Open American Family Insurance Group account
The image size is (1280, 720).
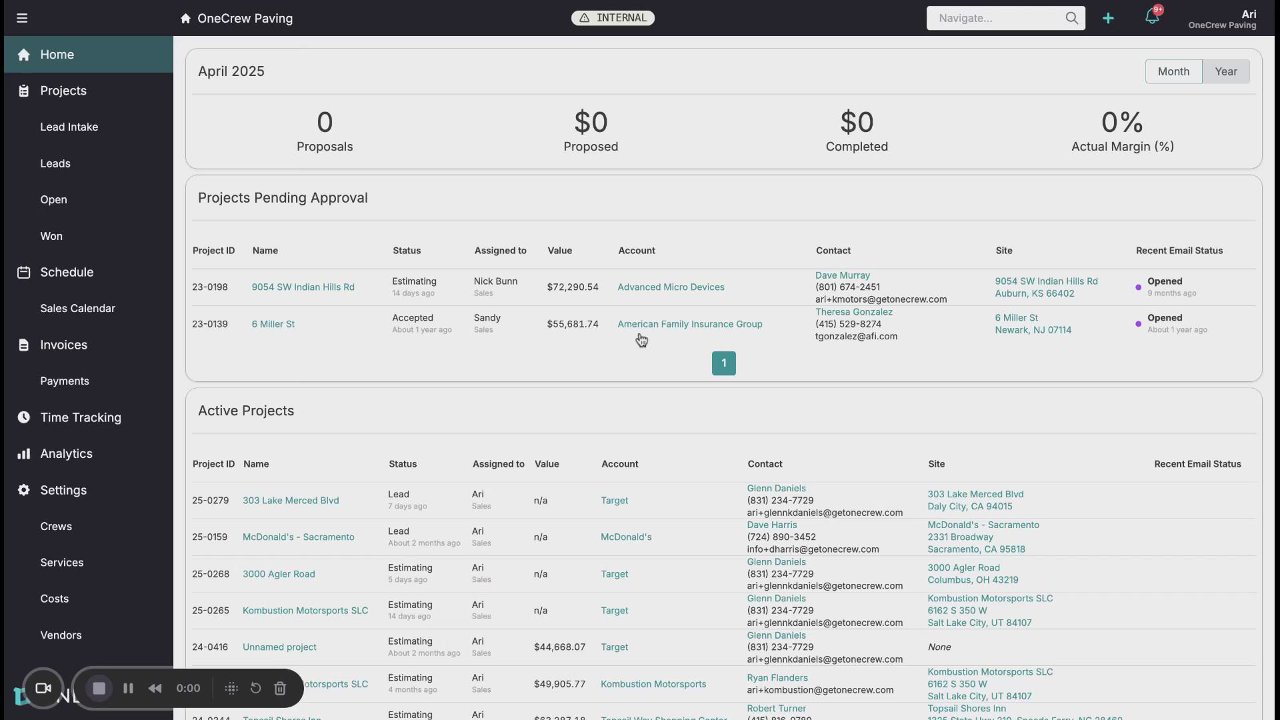(690, 324)
